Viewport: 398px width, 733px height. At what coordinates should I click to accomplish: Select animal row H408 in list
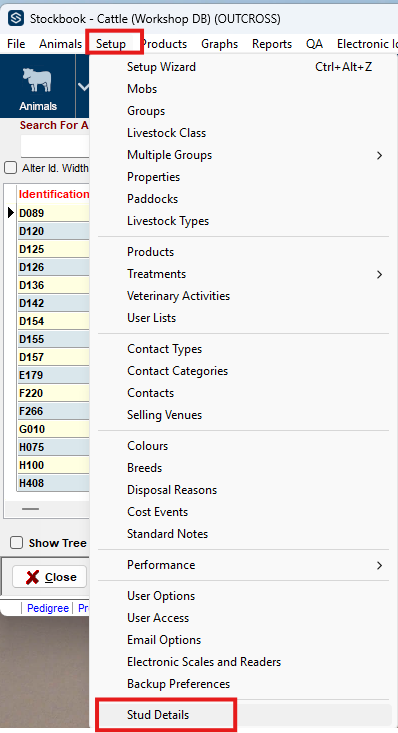coord(53,483)
